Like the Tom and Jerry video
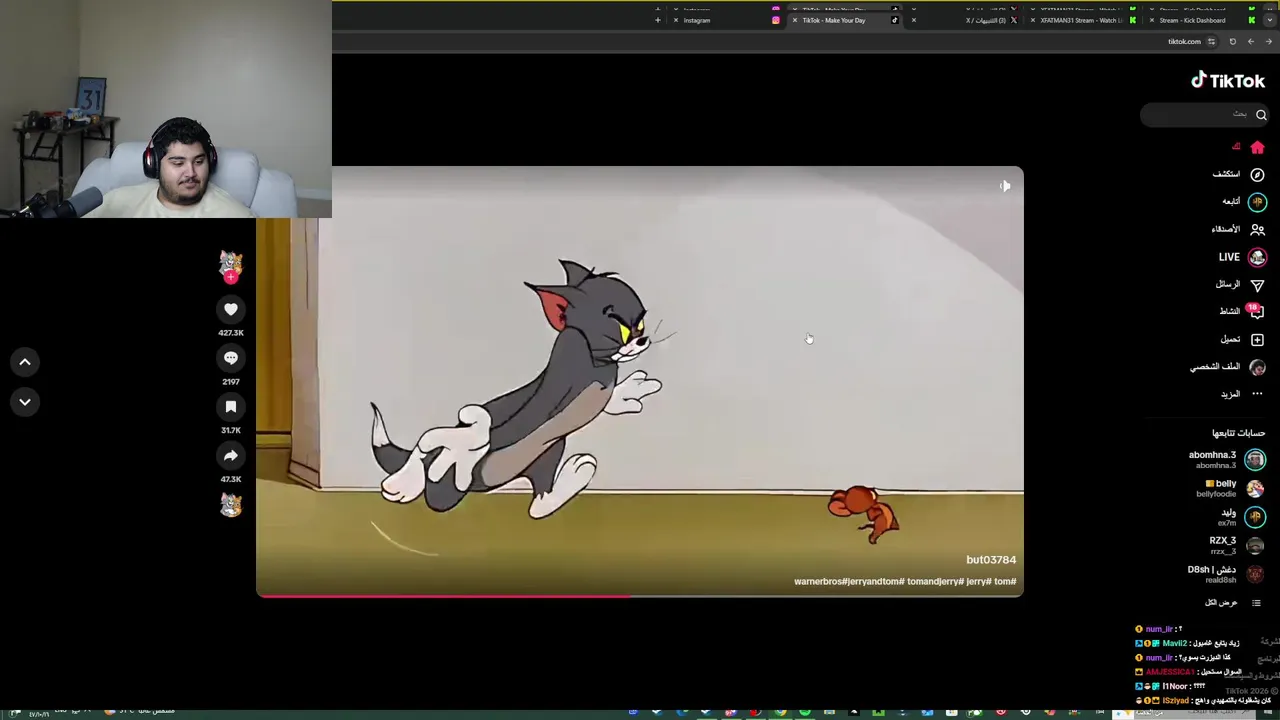Image resolution: width=1280 pixels, height=720 pixels. pyautogui.click(x=231, y=310)
